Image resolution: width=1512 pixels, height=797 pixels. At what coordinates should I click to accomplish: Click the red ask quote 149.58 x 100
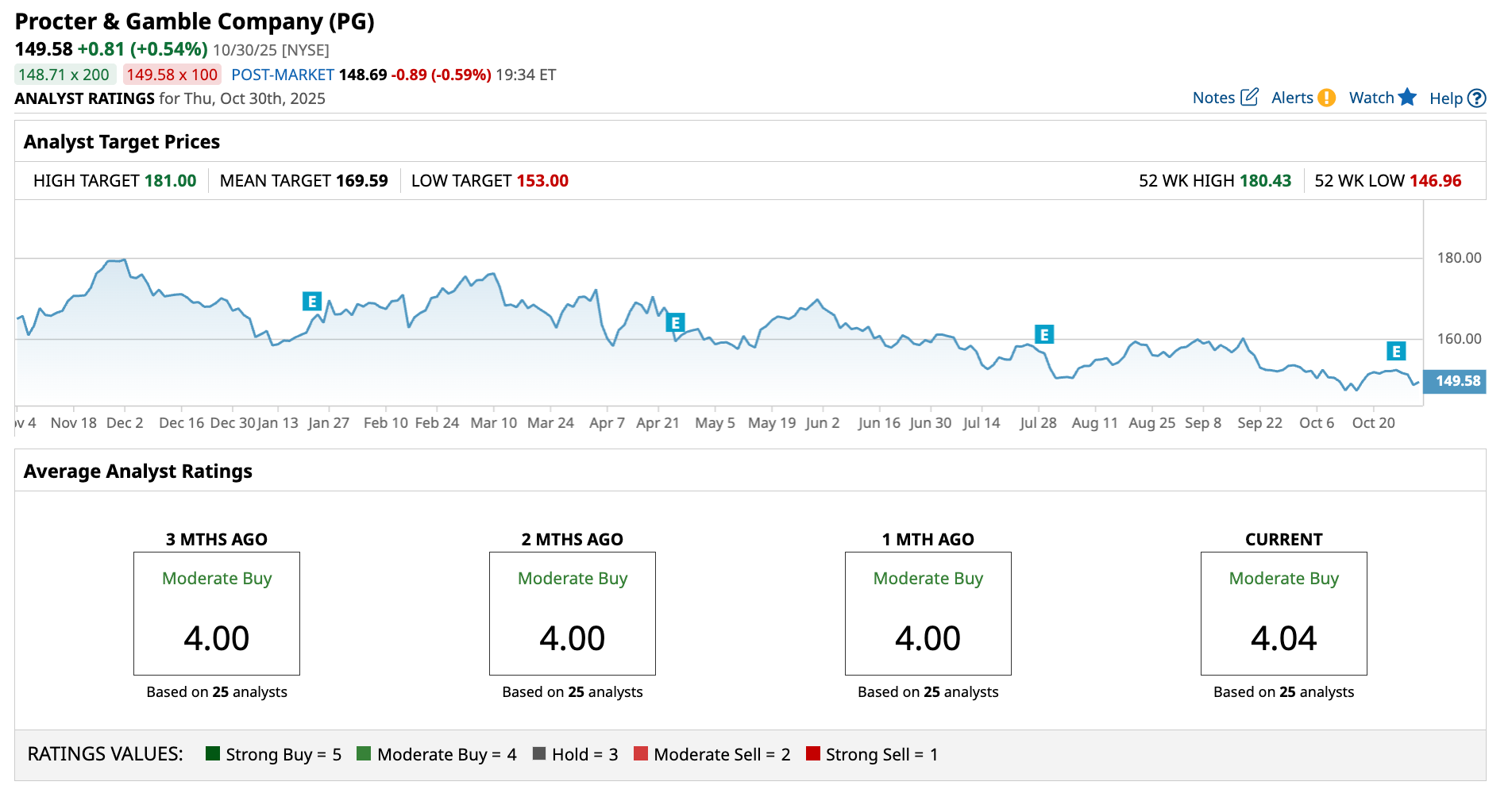coord(172,75)
